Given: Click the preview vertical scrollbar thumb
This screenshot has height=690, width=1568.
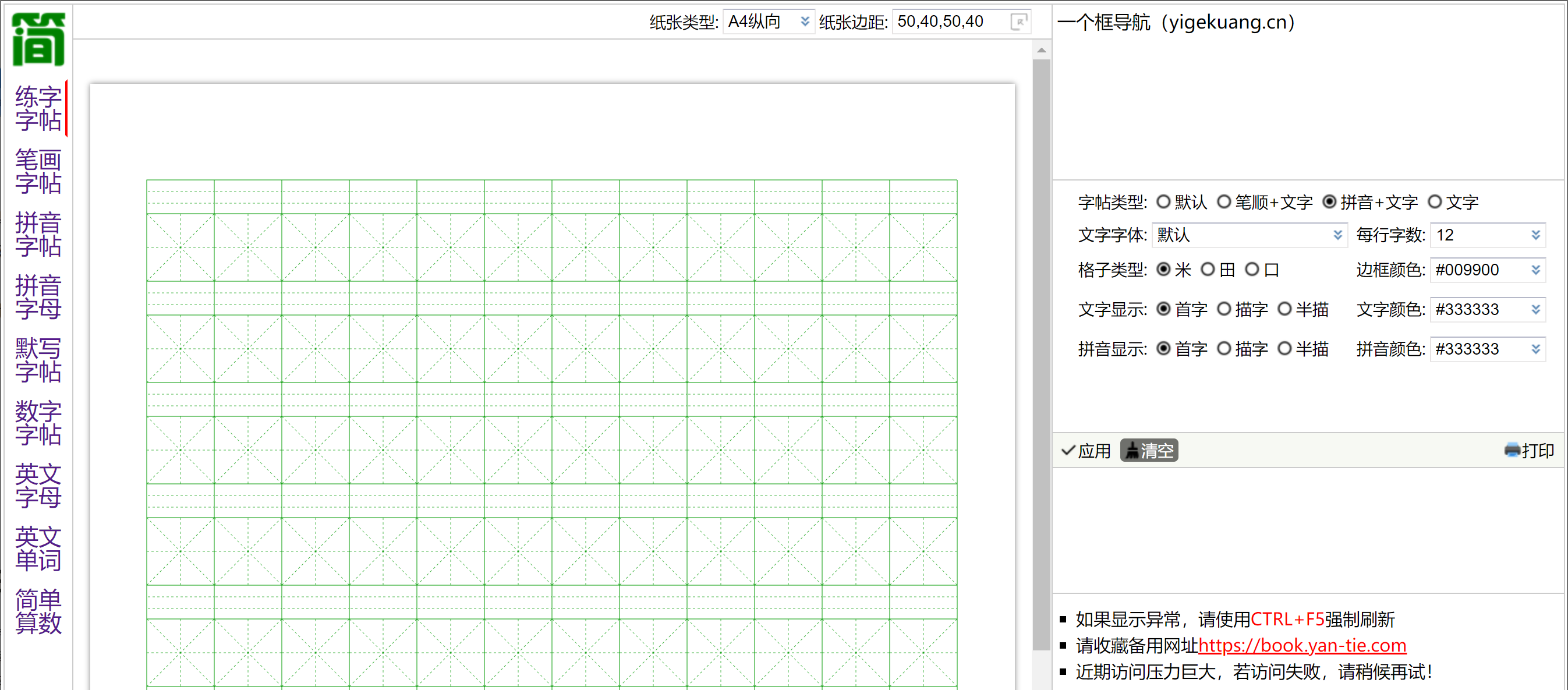Looking at the screenshot, I should click(1042, 355).
